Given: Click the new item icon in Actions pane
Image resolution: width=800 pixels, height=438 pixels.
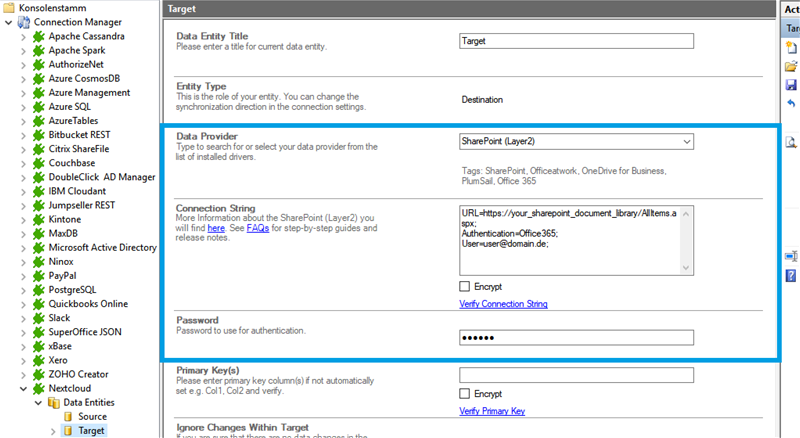Looking at the screenshot, I should (791, 48).
